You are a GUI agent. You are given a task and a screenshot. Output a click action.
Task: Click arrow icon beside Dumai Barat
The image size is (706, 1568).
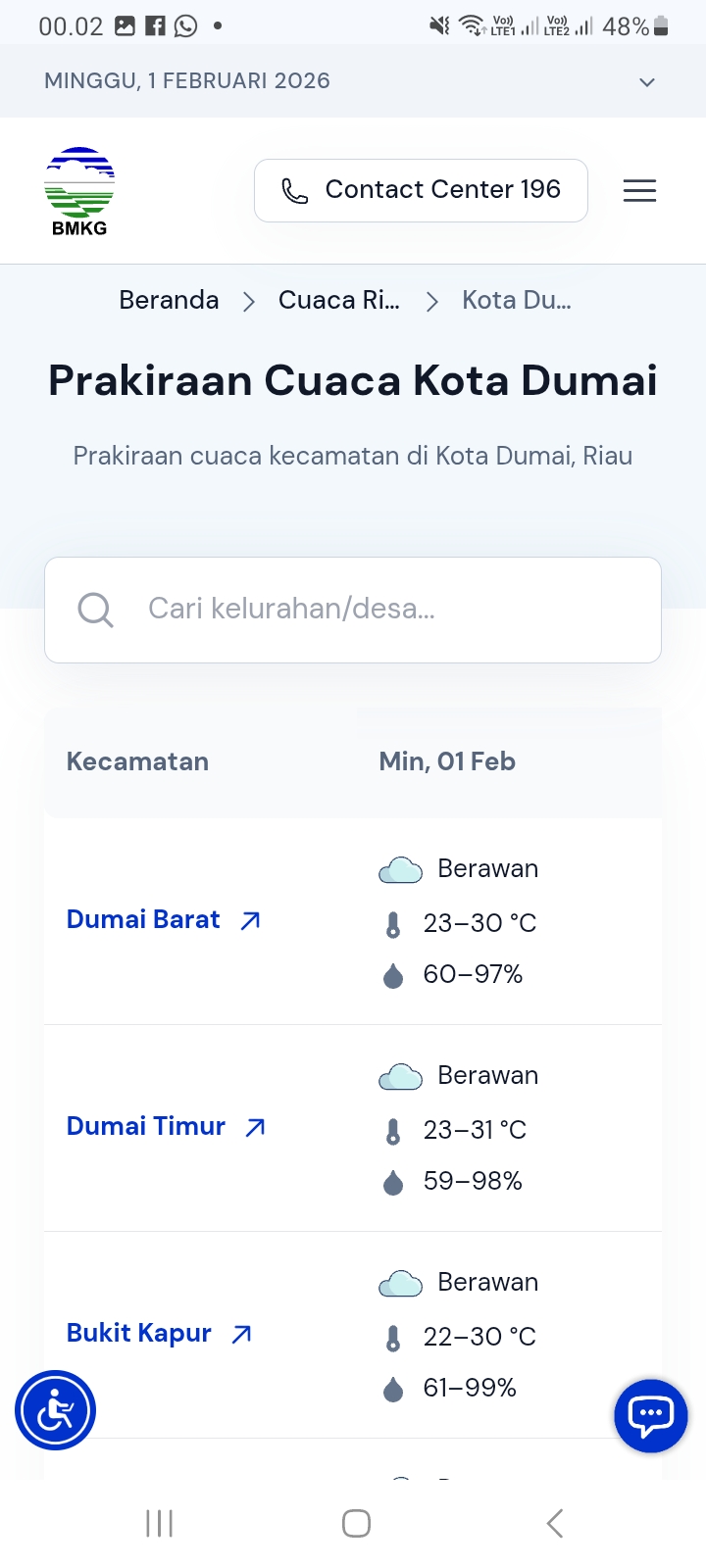tap(251, 920)
